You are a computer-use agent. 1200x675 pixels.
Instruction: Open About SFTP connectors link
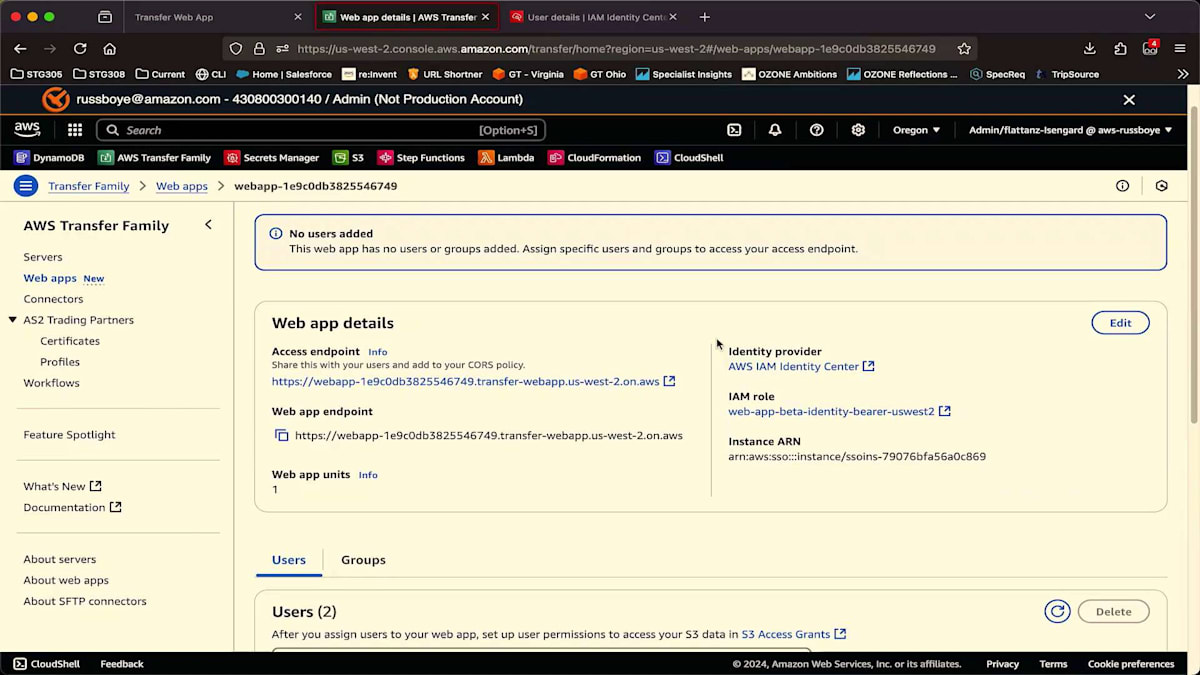(85, 601)
